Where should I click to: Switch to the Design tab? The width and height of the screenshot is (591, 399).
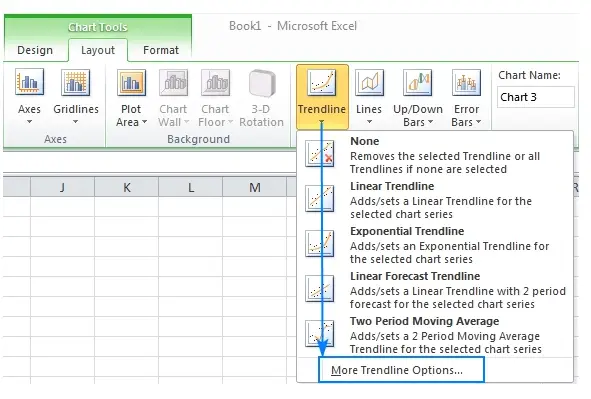[x=35, y=50]
